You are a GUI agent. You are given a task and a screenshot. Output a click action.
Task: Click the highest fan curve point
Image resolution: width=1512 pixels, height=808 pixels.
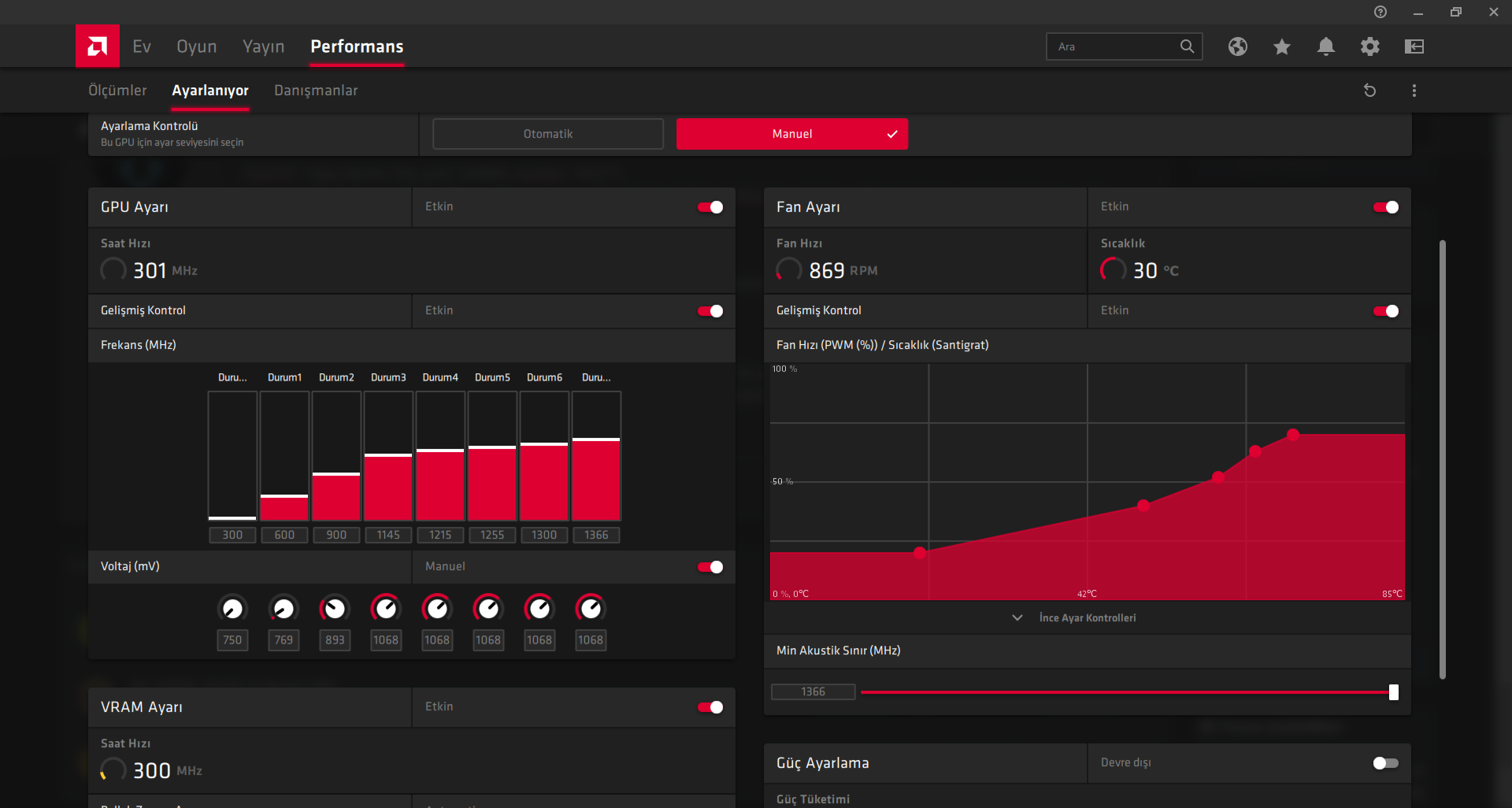tap(1293, 435)
